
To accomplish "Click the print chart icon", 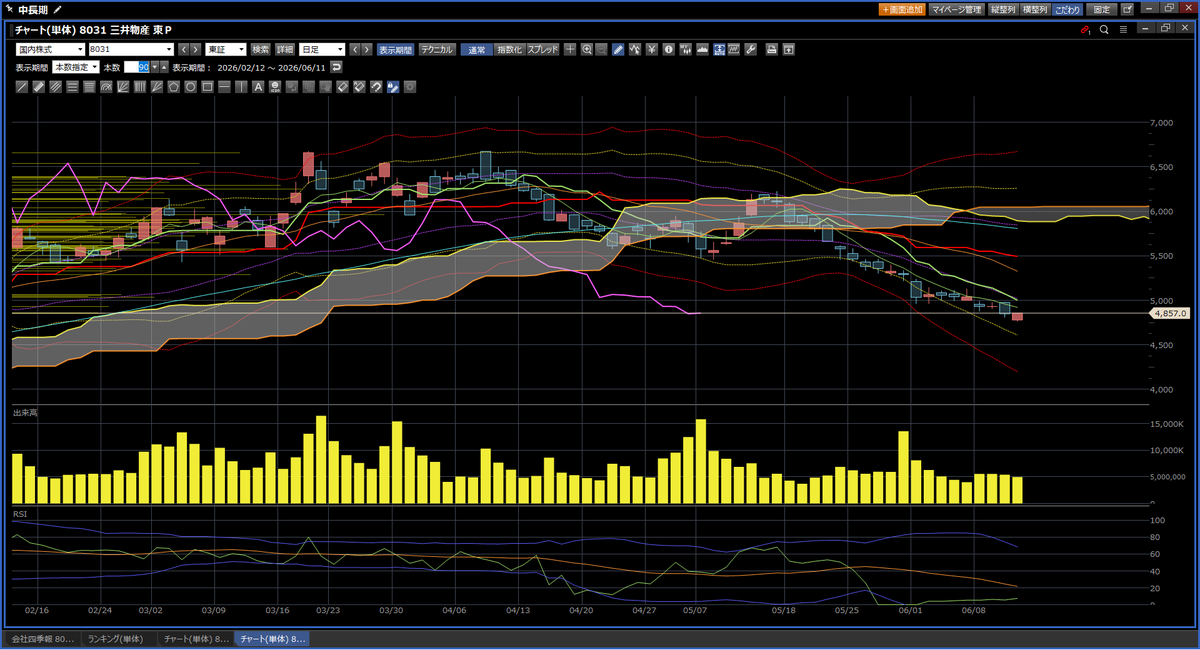I will click(771, 49).
